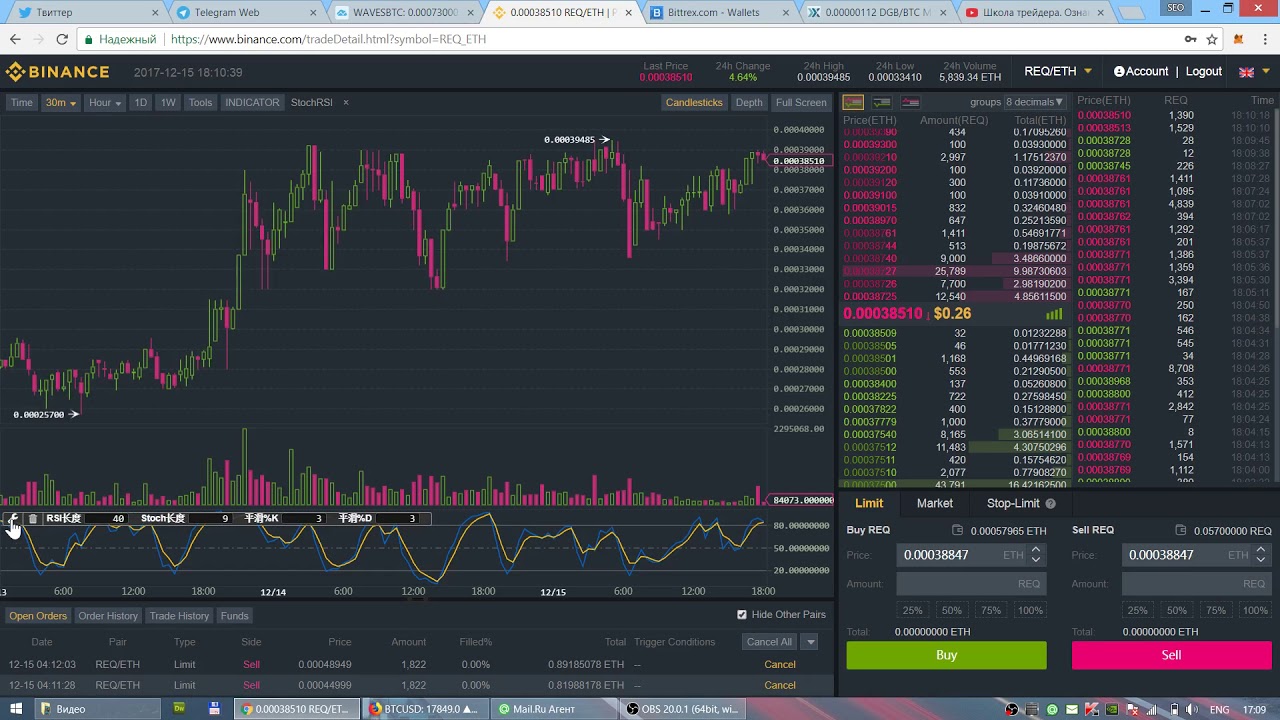Viewport: 1280px width, 720px height.
Task: Open the Trade History tab
Action: point(179,615)
